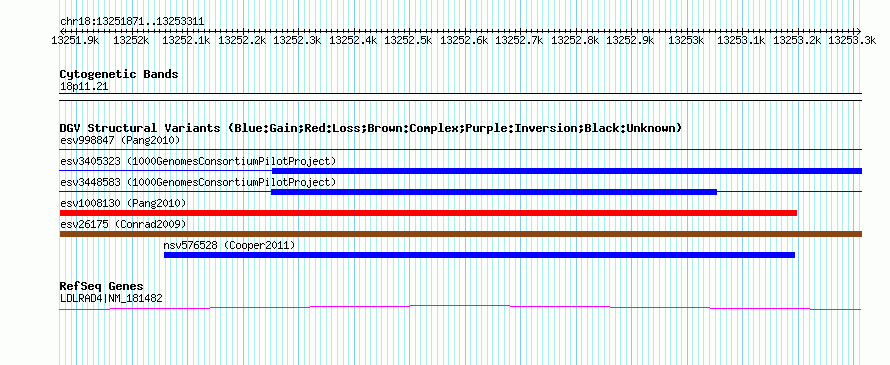Click the 13252.7k ruler tick label
Viewport: 890px width, 365px height.
point(519,40)
